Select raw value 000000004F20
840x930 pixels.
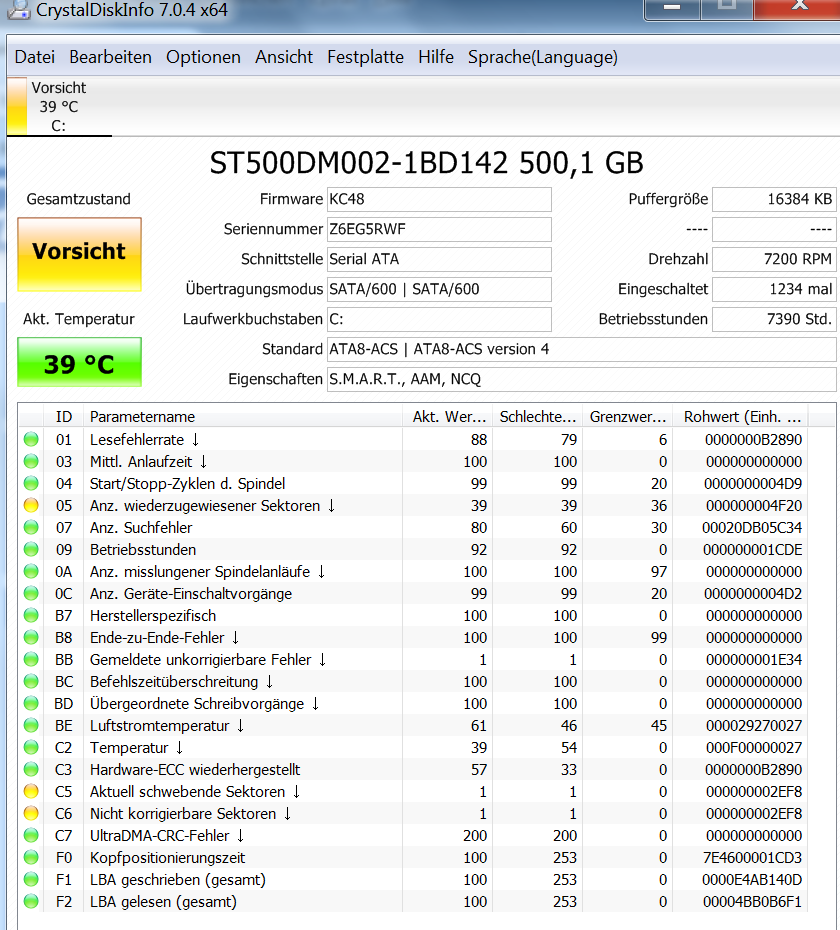(x=753, y=506)
